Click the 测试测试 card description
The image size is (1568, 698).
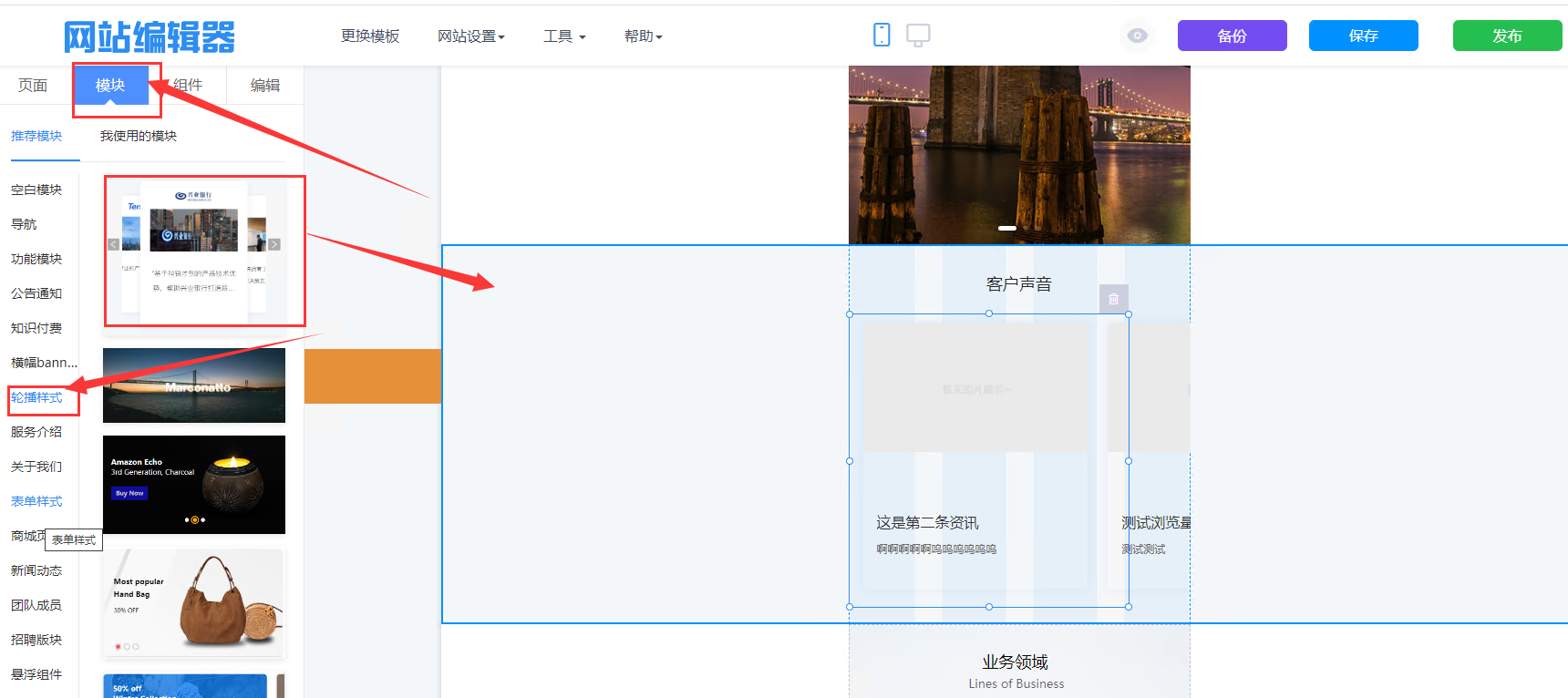1143,549
